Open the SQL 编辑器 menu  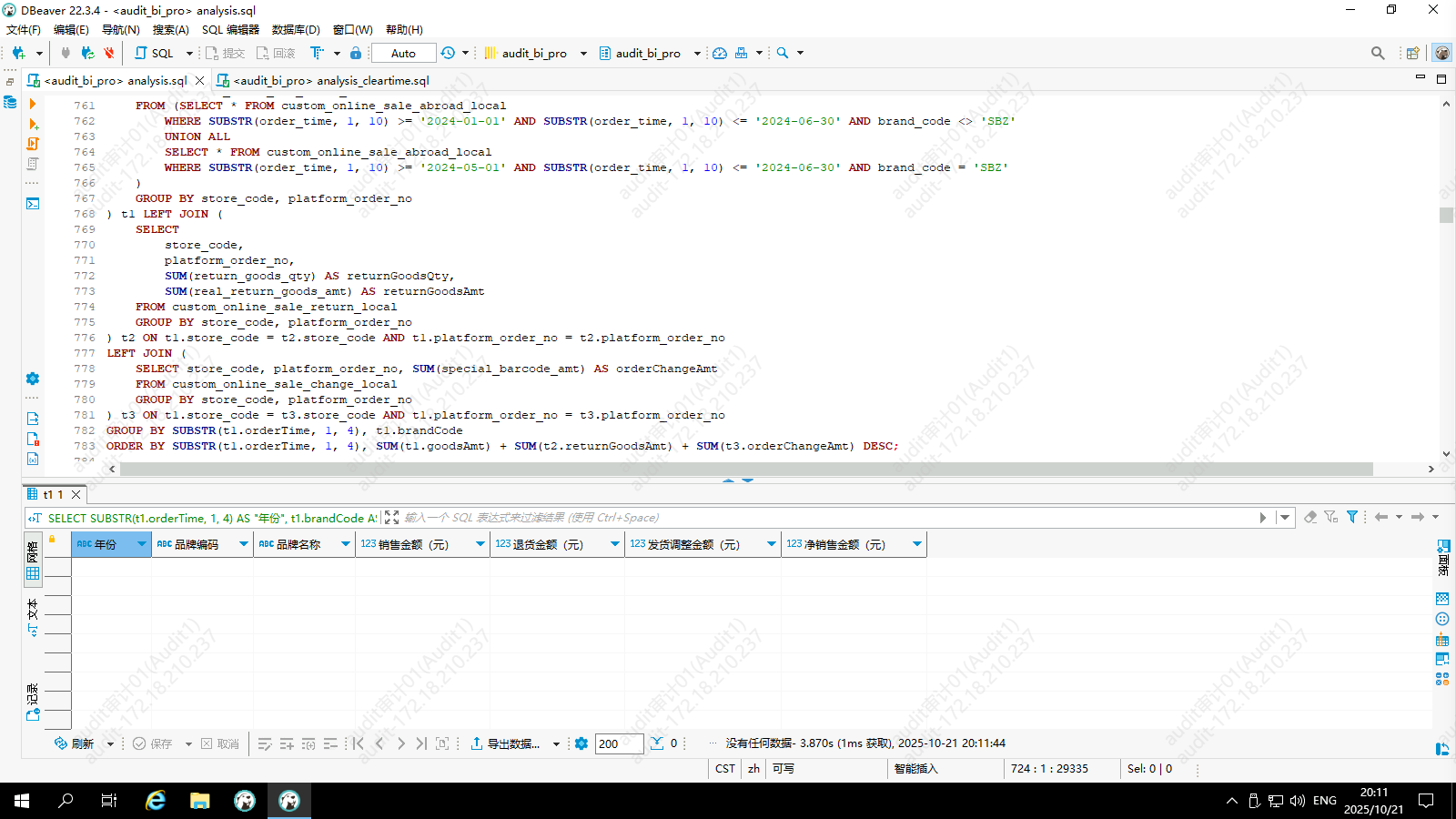[230, 29]
